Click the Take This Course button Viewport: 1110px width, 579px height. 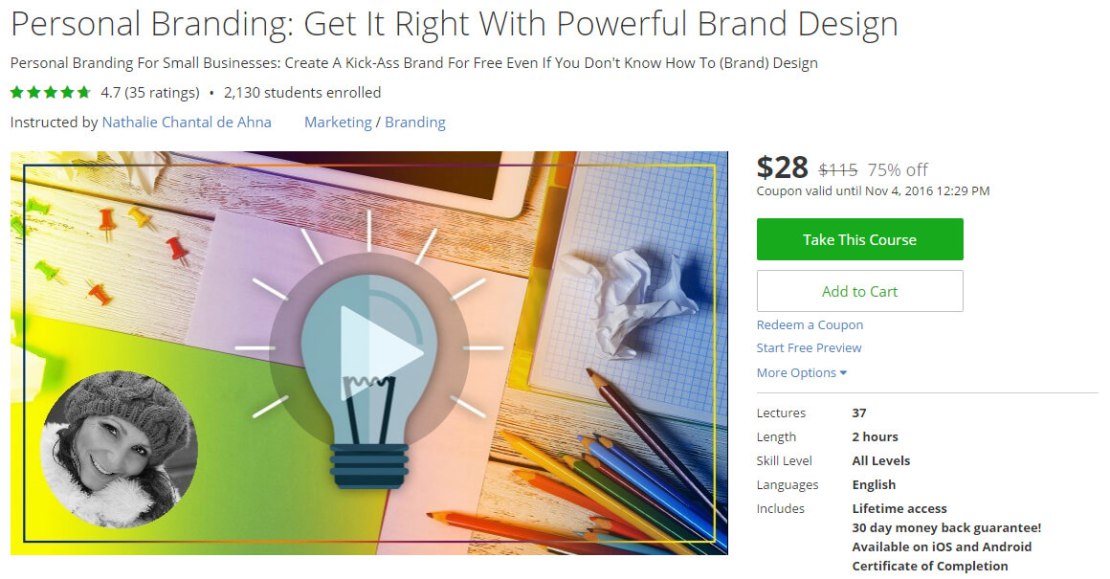[859, 239]
